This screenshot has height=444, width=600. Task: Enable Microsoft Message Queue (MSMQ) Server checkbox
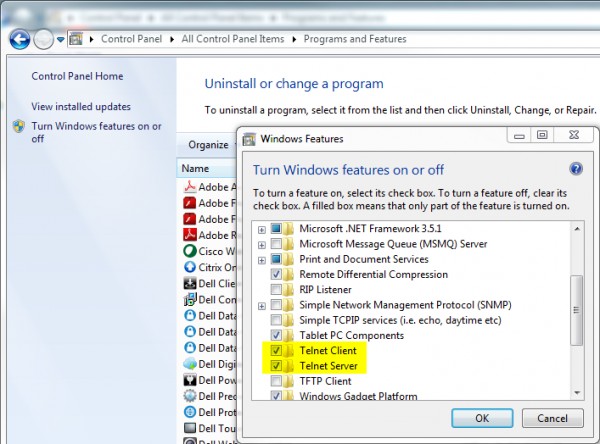(276, 244)
